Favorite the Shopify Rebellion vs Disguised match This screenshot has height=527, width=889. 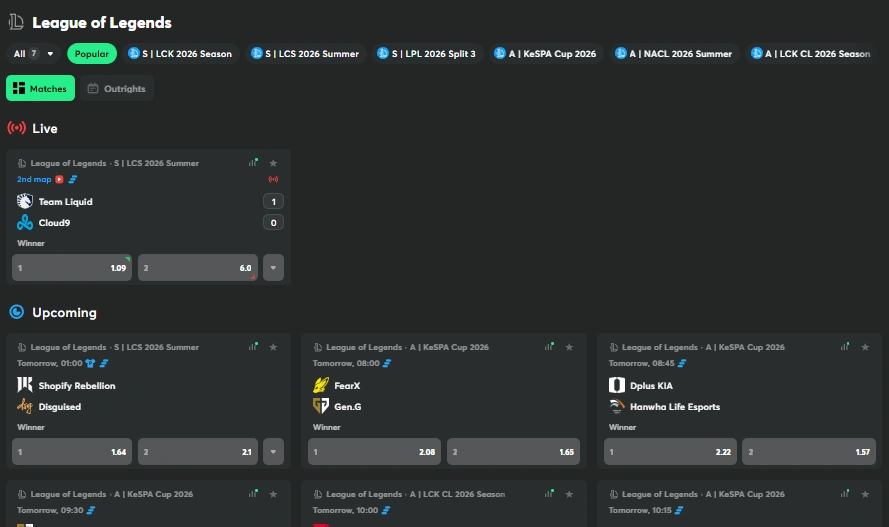(273, 347)
